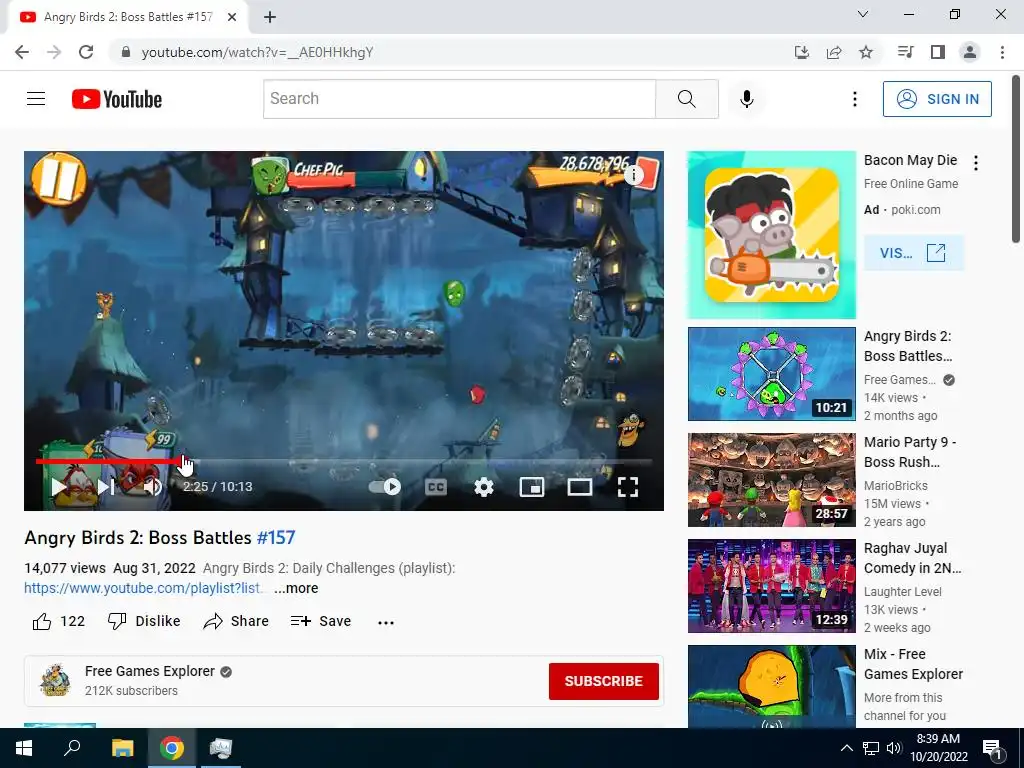Open Mario Party 9 Boss Rush thumbnail
The width and height of the screenshot is (1024, 768).
771,480
